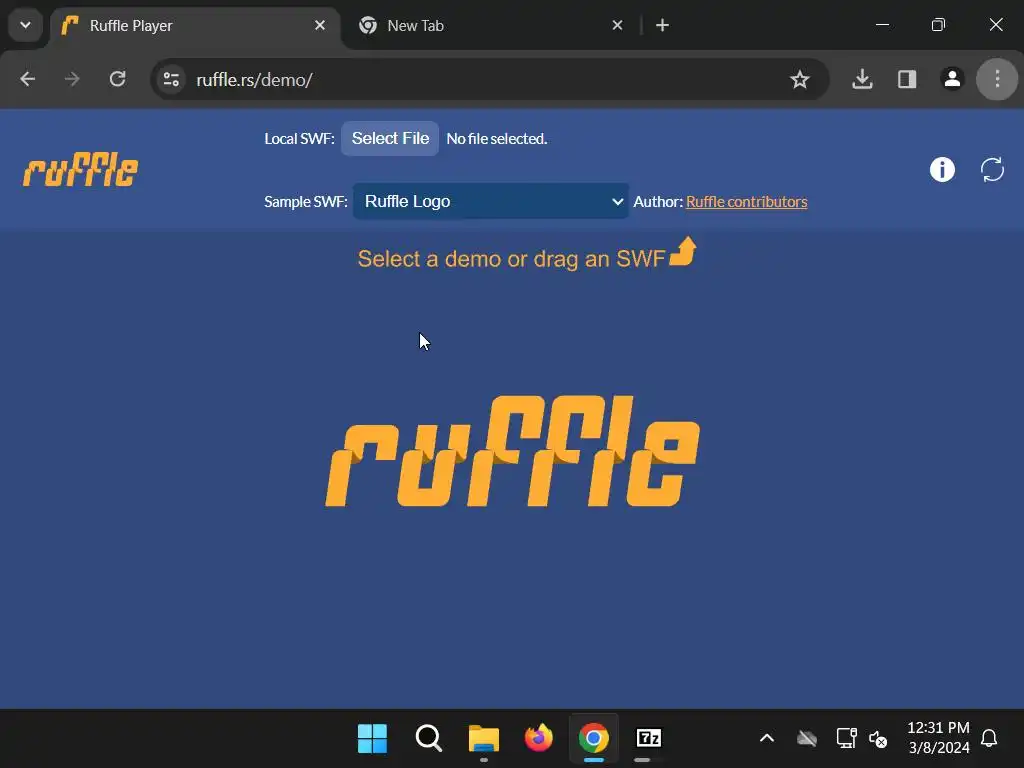The height and width of the screenshot is (768, 1024).
Task: Open the Ruffle contributors link
Action: tap(746, 202)
